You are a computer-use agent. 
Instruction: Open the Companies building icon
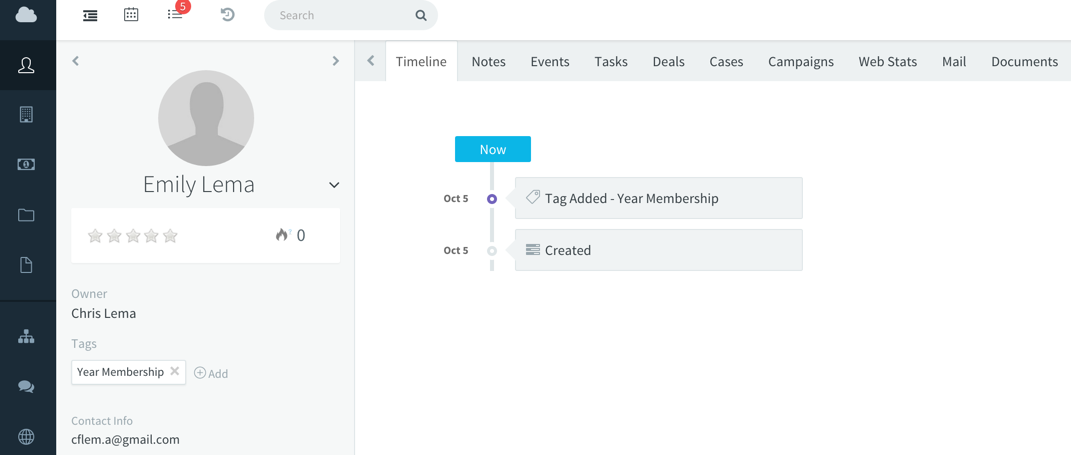[26, 115]
